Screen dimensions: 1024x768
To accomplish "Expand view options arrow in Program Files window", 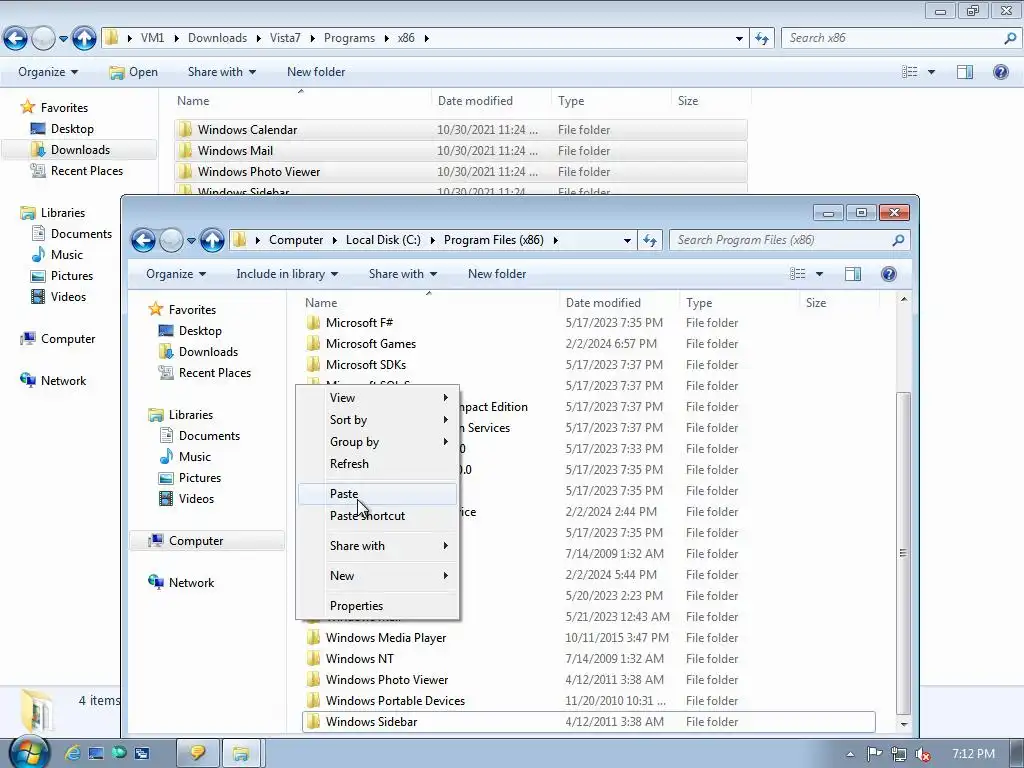I will [x=819, y=274].
